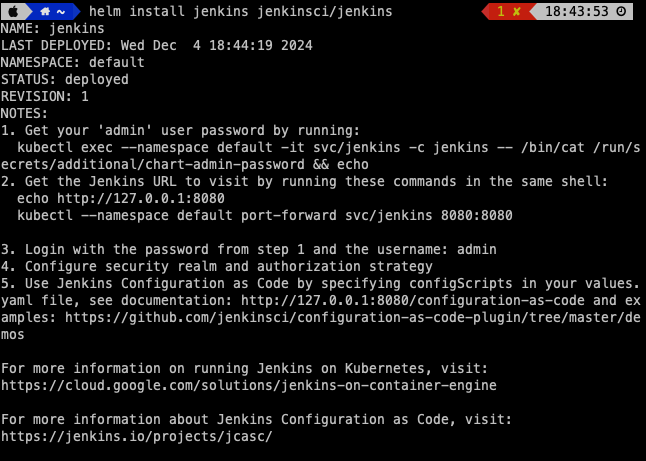Screen dimensions: 646x461
Task: Open the jenkins.io/projects/jcasc link
Action: point(136,437)
